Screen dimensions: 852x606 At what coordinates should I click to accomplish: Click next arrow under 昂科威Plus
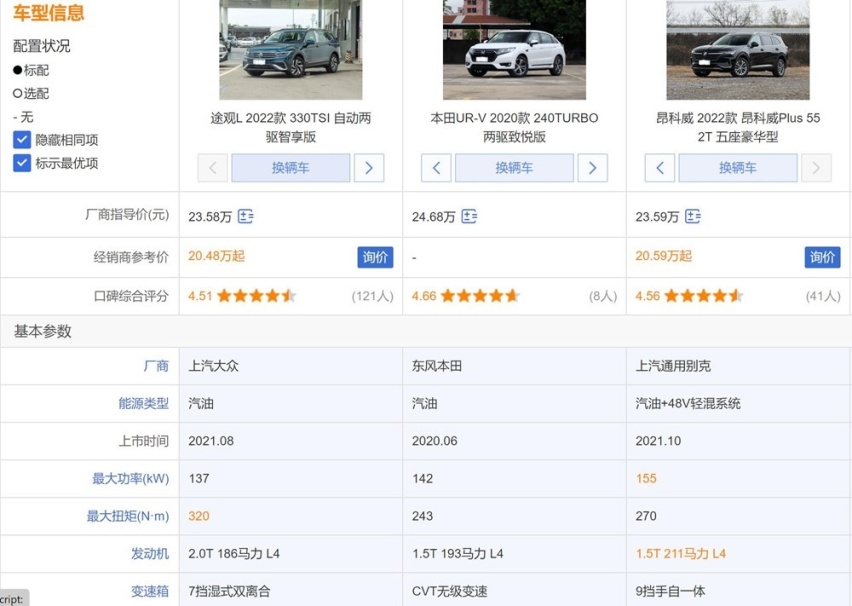pos(816,168)
